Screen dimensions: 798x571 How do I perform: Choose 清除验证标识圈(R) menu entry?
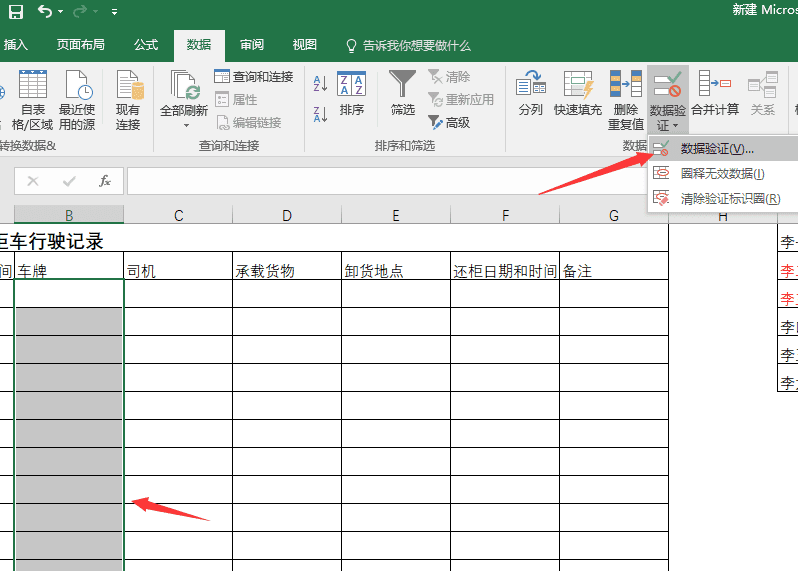point(723,198)
